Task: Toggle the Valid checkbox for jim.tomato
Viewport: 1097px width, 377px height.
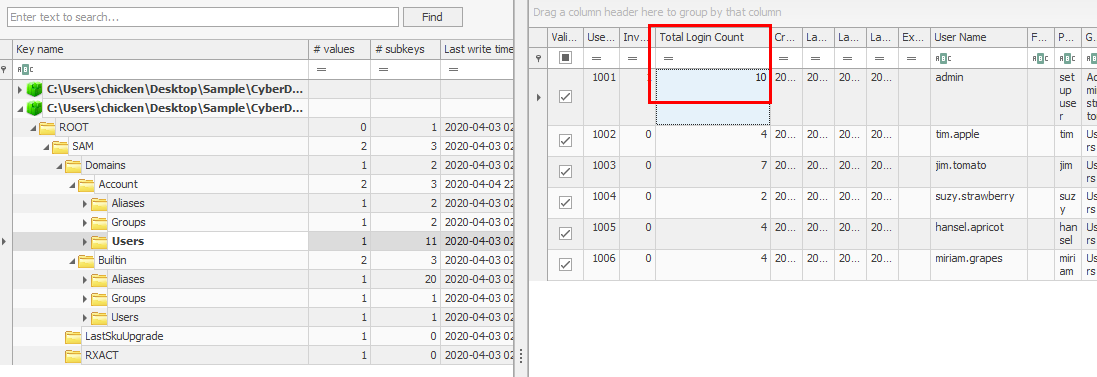Action: coord(565,172)
